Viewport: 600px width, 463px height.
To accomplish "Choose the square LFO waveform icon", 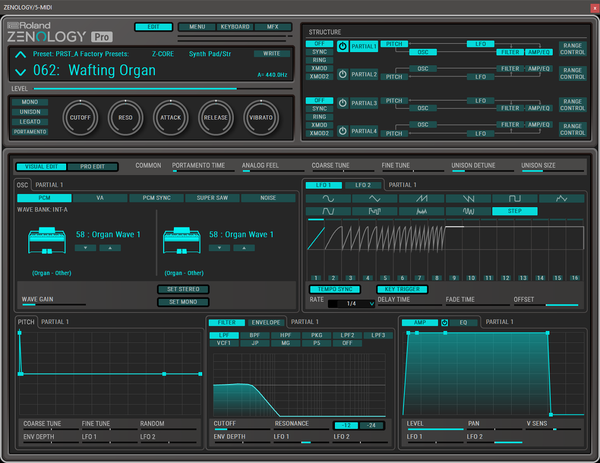I will [515, 198].
